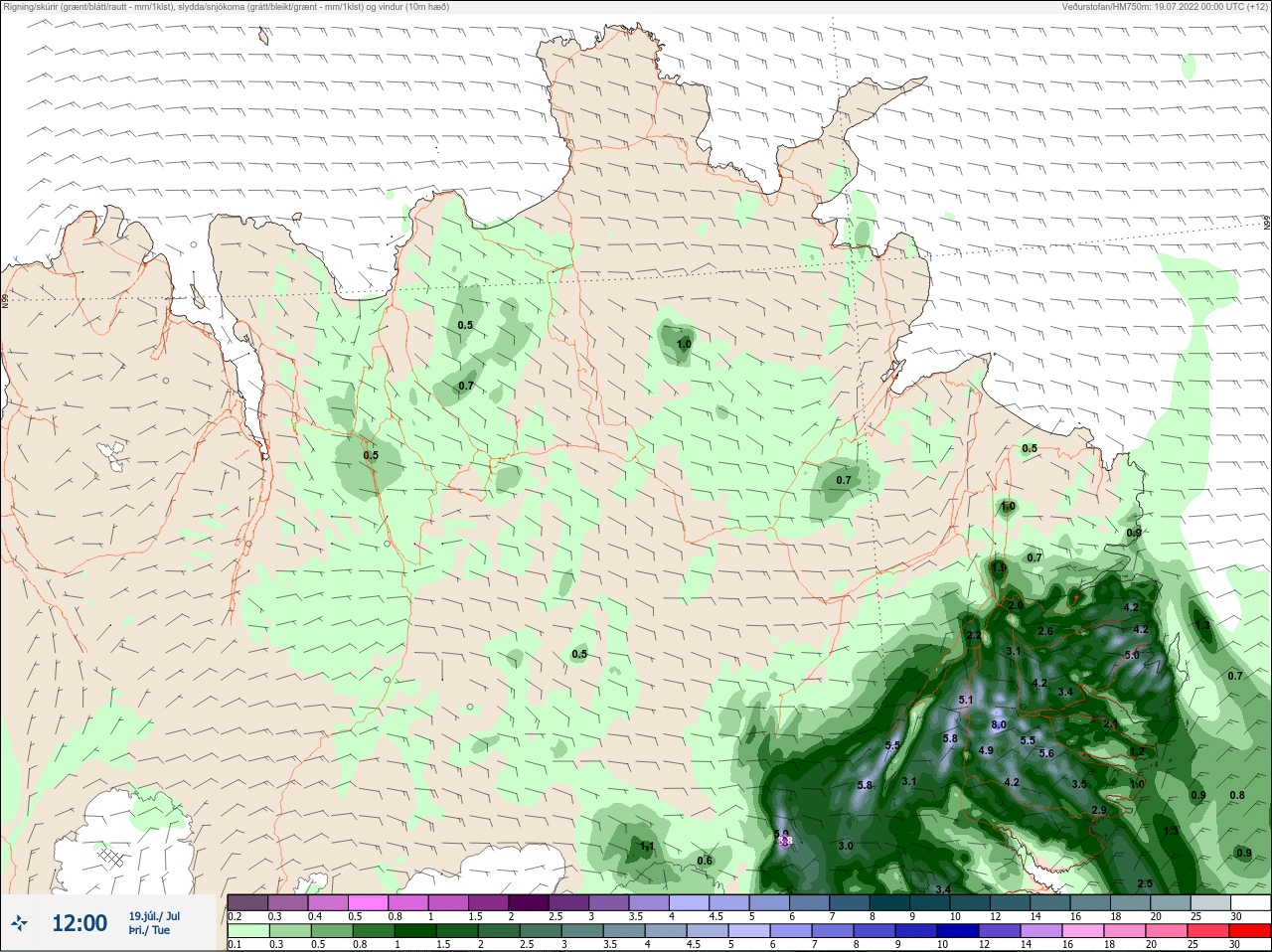Click the 3.5 precipitation value on the map
Image resolution: width=1272 pixels, height=952 pixels.
tap(1079, 784)
